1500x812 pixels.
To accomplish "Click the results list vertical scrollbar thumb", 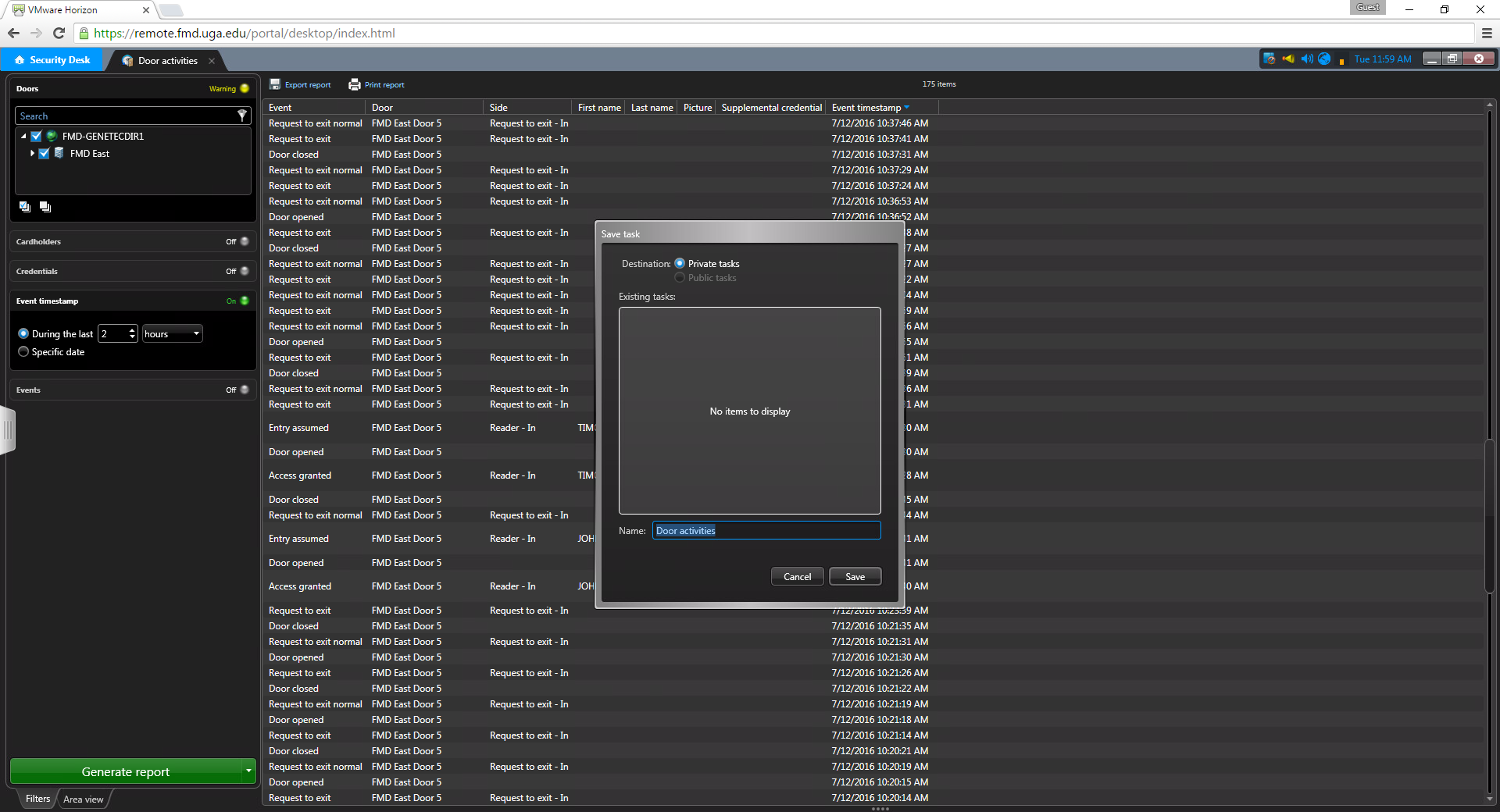I will (1490, 515).
